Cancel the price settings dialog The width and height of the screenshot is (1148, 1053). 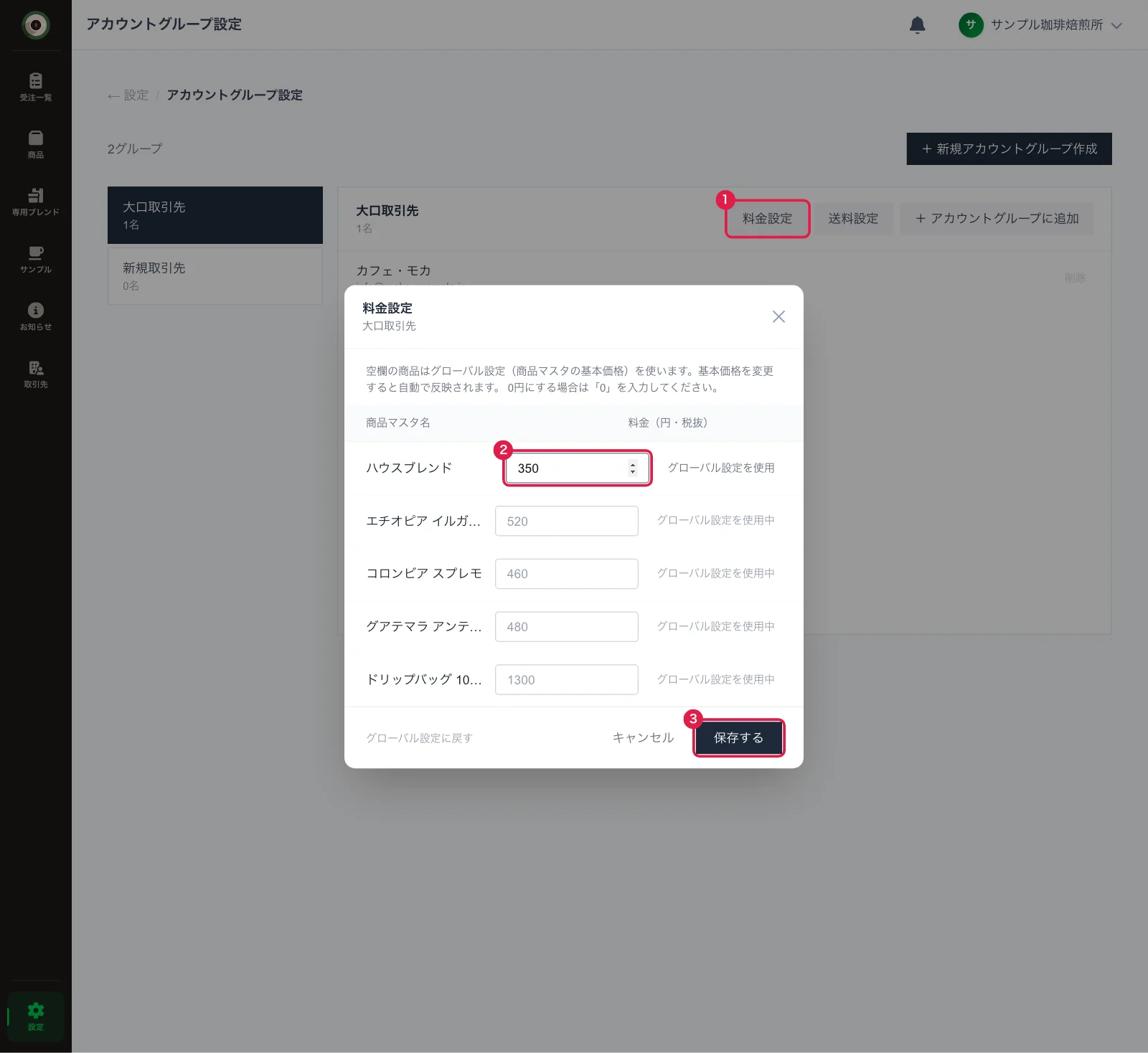coord(643,737)
